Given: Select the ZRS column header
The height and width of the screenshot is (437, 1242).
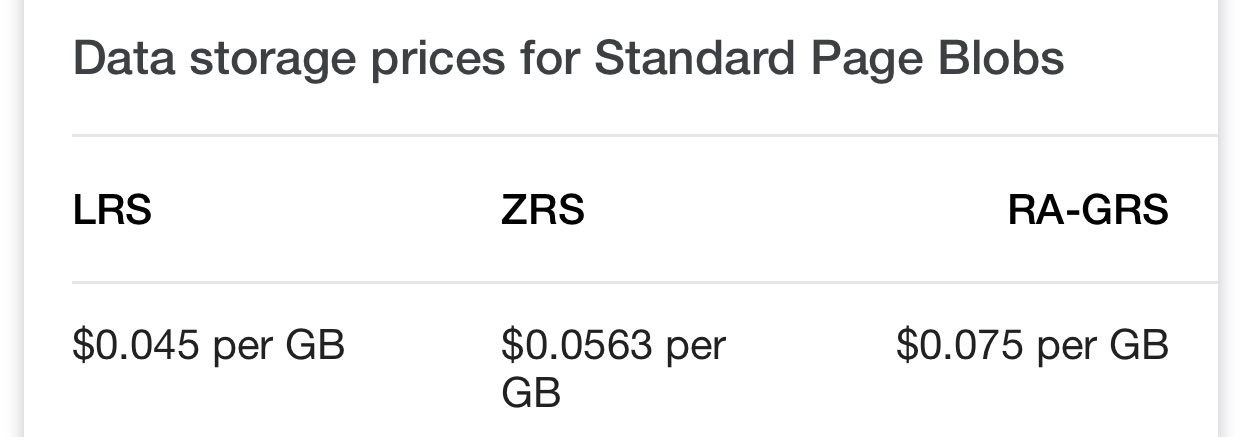Looking at the screenshot, I should [x=542, y=211].
